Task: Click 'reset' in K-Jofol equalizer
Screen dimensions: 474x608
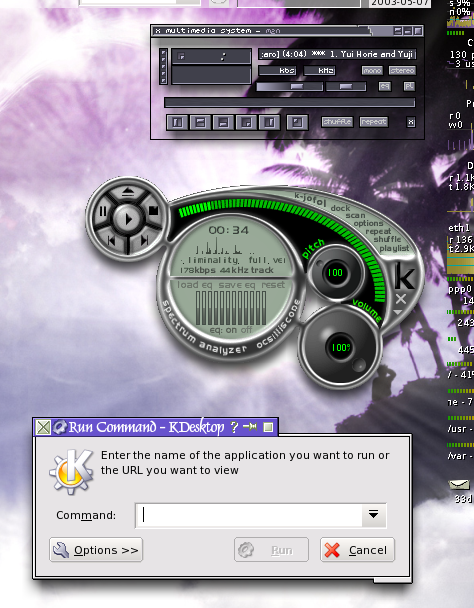Action: tap(273, 285)
